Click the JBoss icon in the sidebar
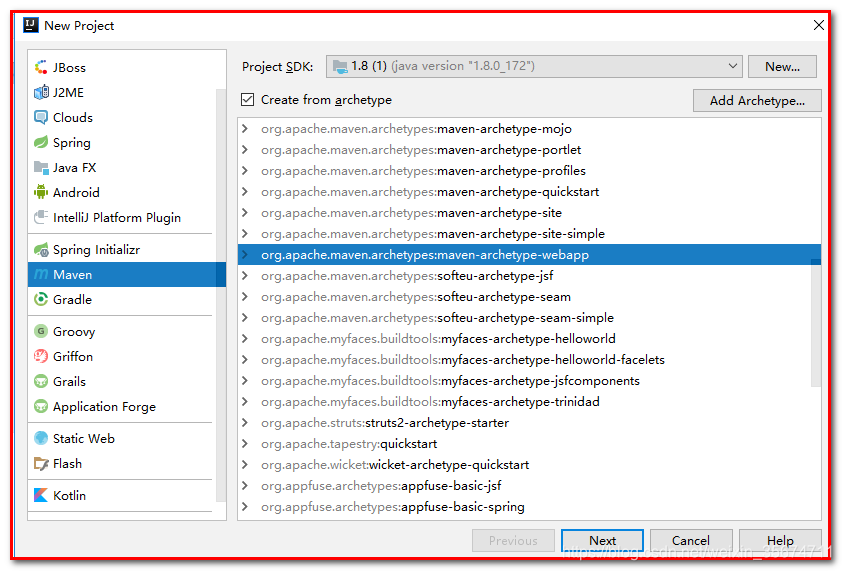 (x=41, y=67)
